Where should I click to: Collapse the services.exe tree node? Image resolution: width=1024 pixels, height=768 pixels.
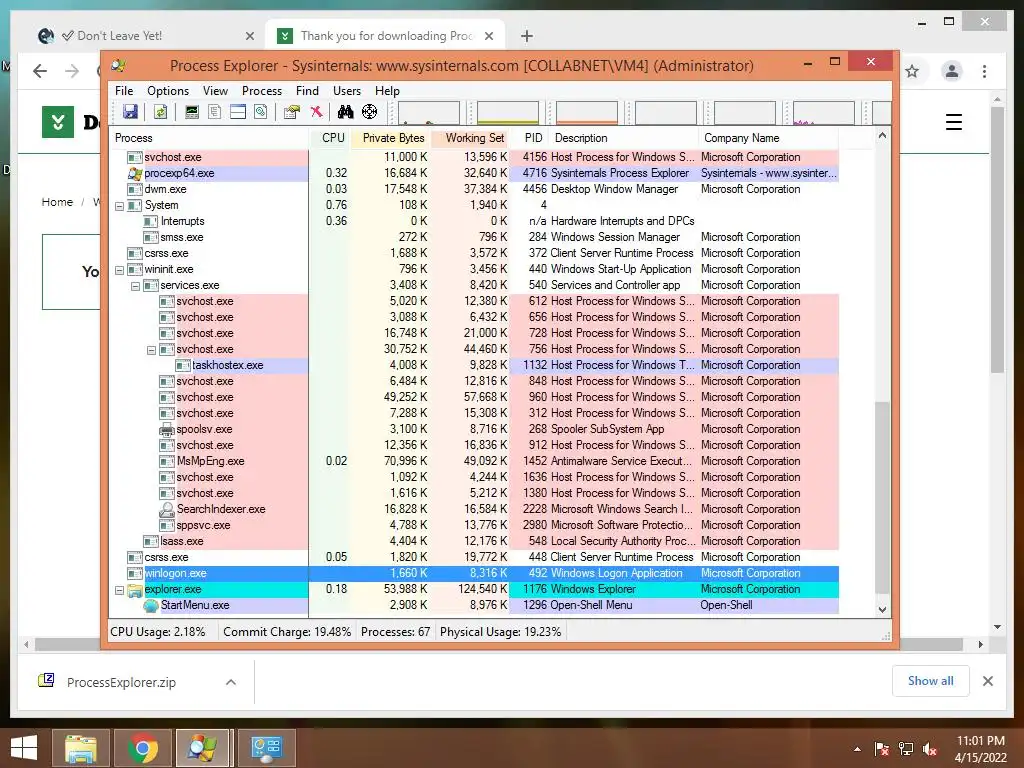[135, 286]
